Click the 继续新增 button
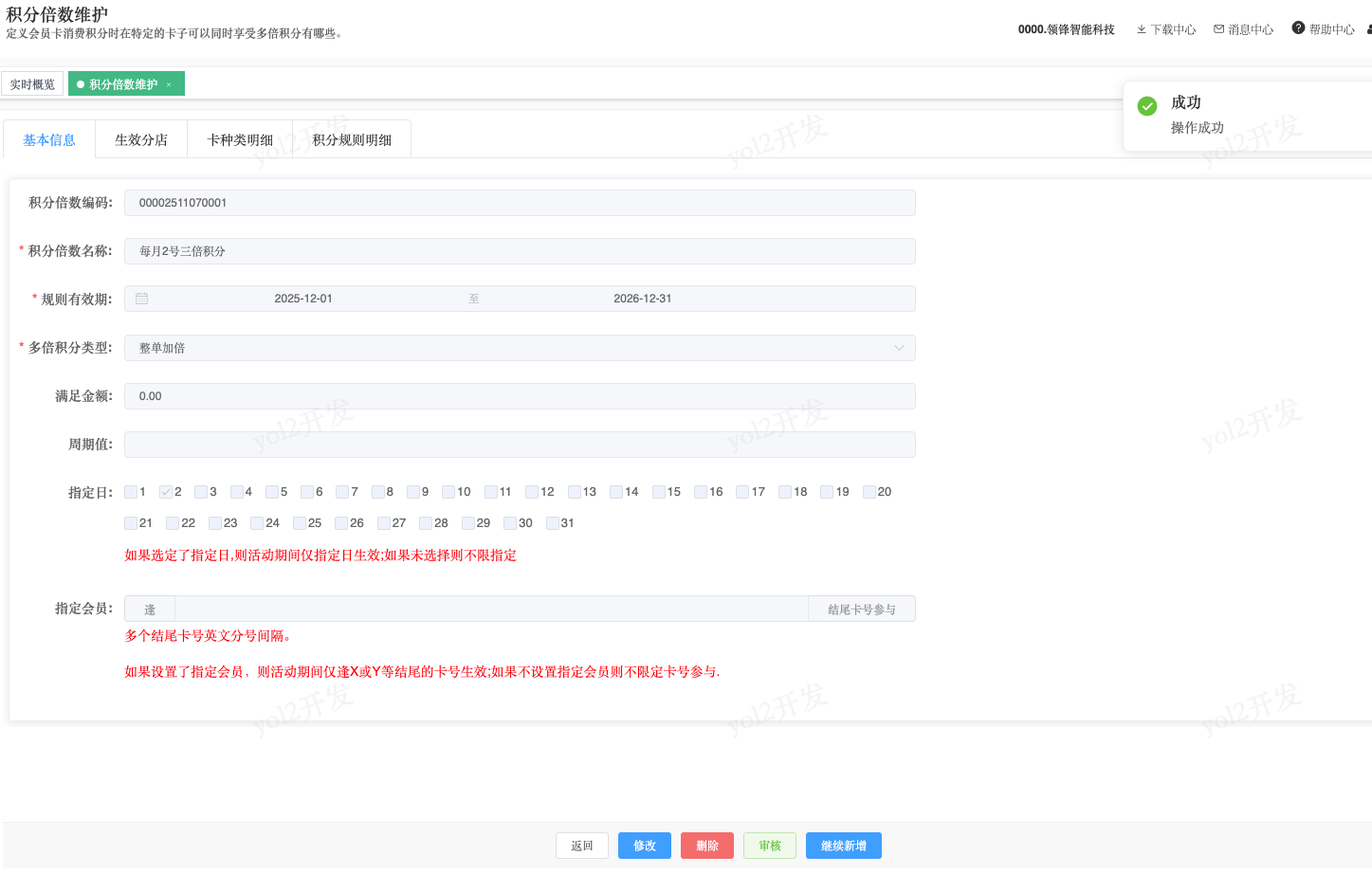The width and height of the screenshot is (1372, 874). tap(844, 846)
